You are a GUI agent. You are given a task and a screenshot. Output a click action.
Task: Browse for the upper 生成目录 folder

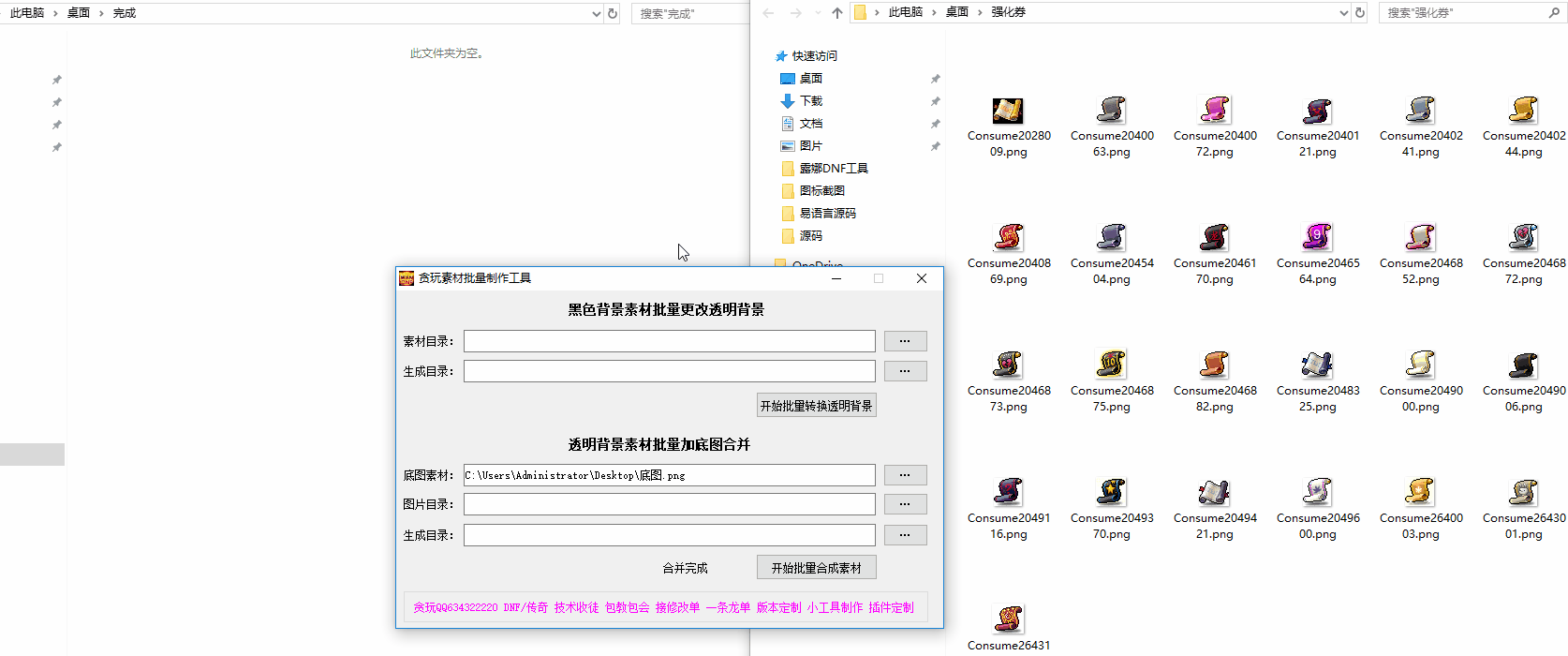[905, 371]
